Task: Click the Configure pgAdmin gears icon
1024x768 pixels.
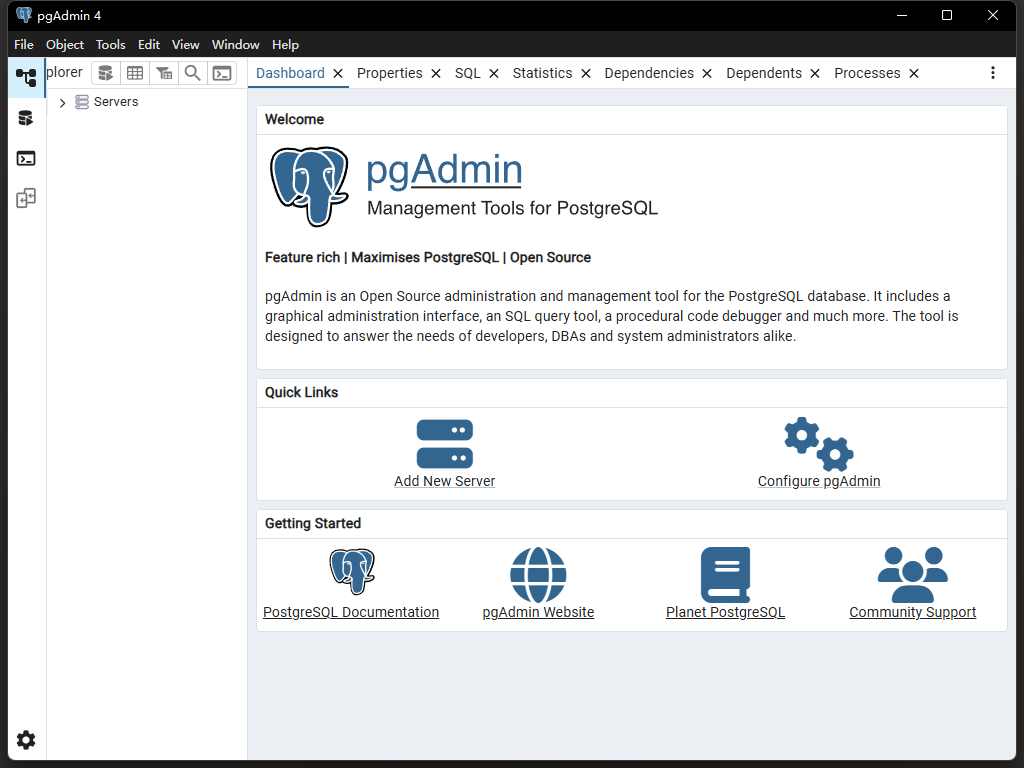Action: click(x=819, y=444)
